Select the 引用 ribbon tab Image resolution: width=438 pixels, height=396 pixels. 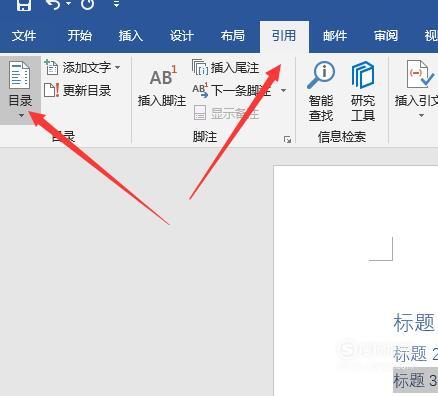click(284, 36)
